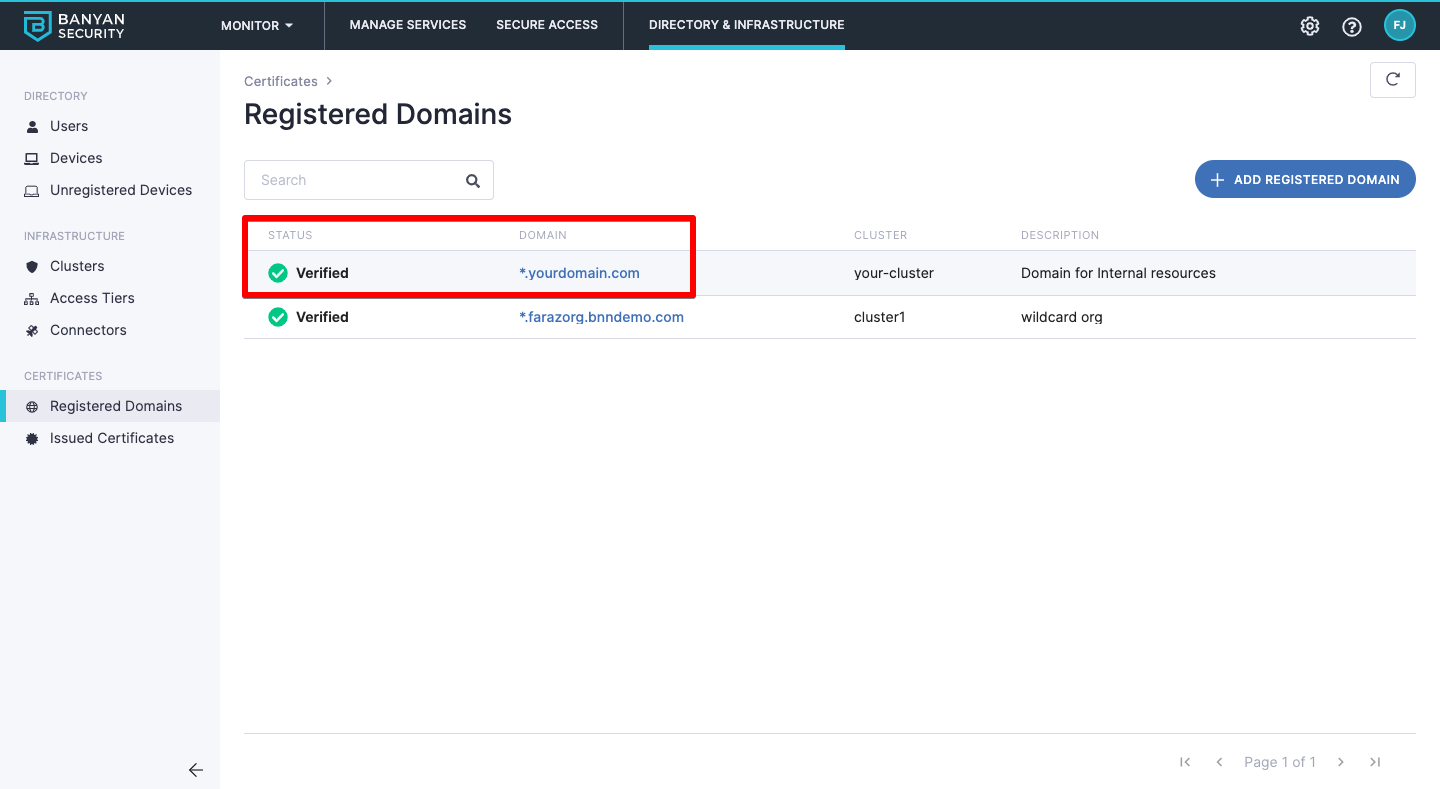Viewport: 1440px width, 789px height.
Task: Open the *.yourdomain.com domain link
Action: pos(579,273)
